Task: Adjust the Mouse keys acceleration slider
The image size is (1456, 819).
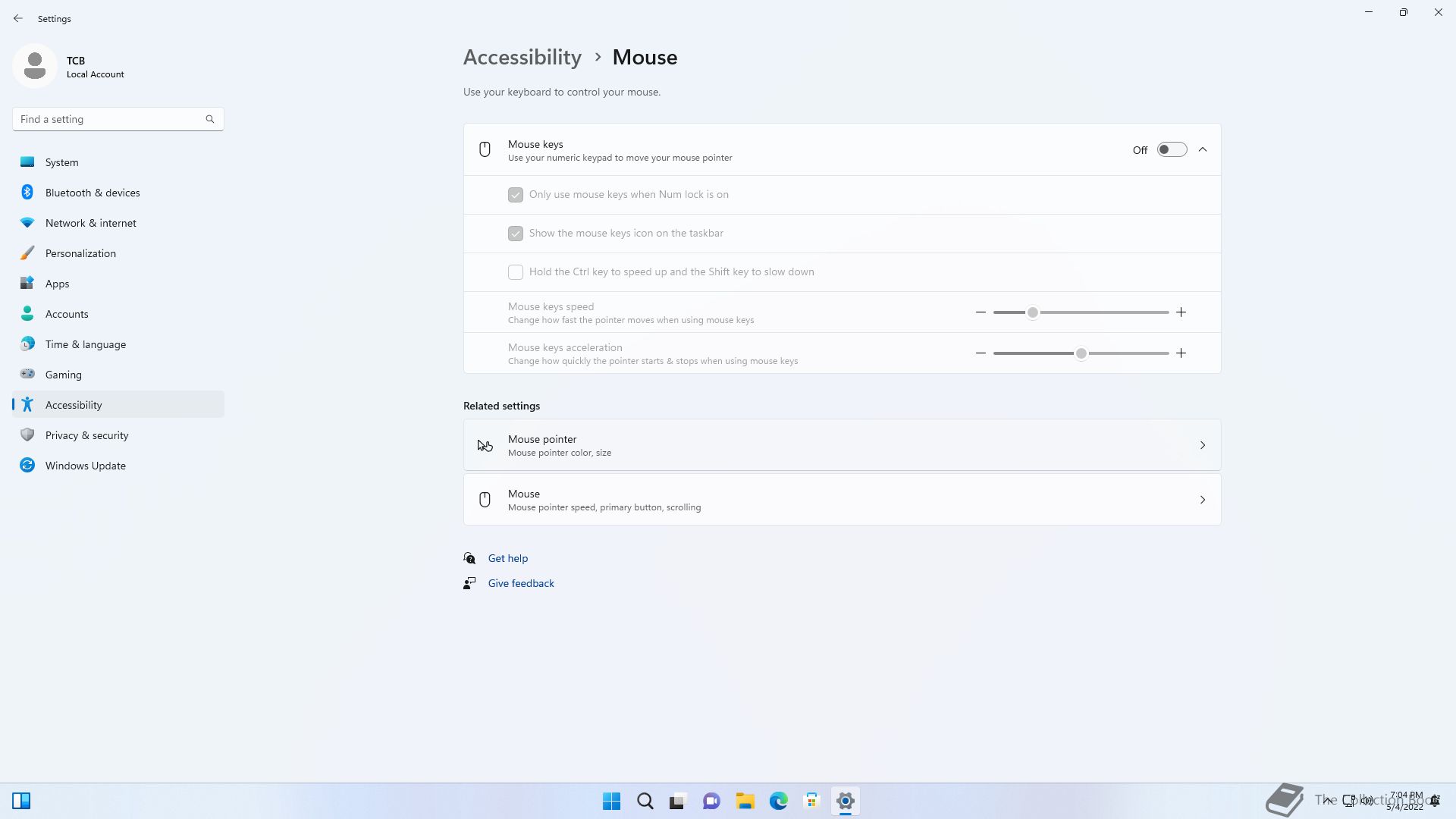Action: click(1081, 353)
